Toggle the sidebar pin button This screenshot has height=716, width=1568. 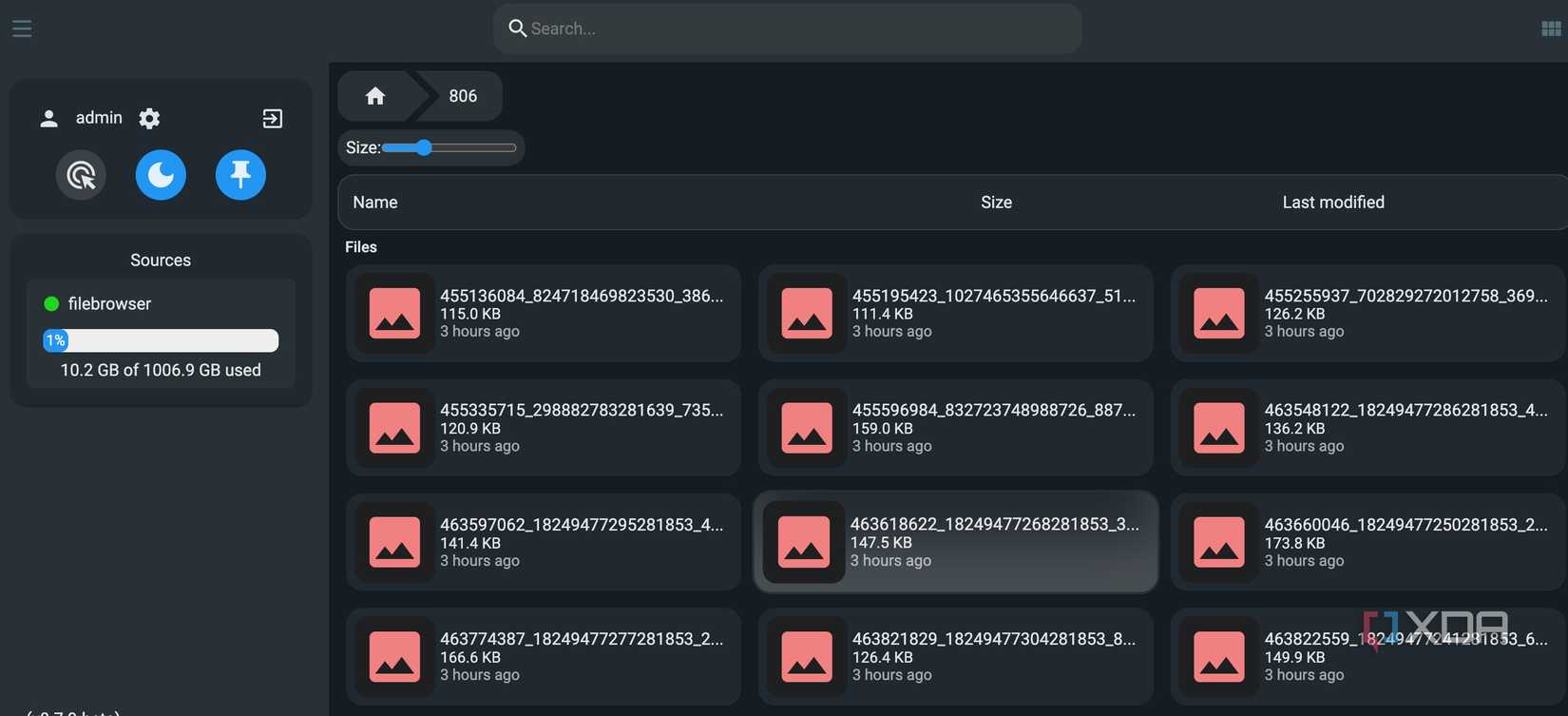(240, 175)
